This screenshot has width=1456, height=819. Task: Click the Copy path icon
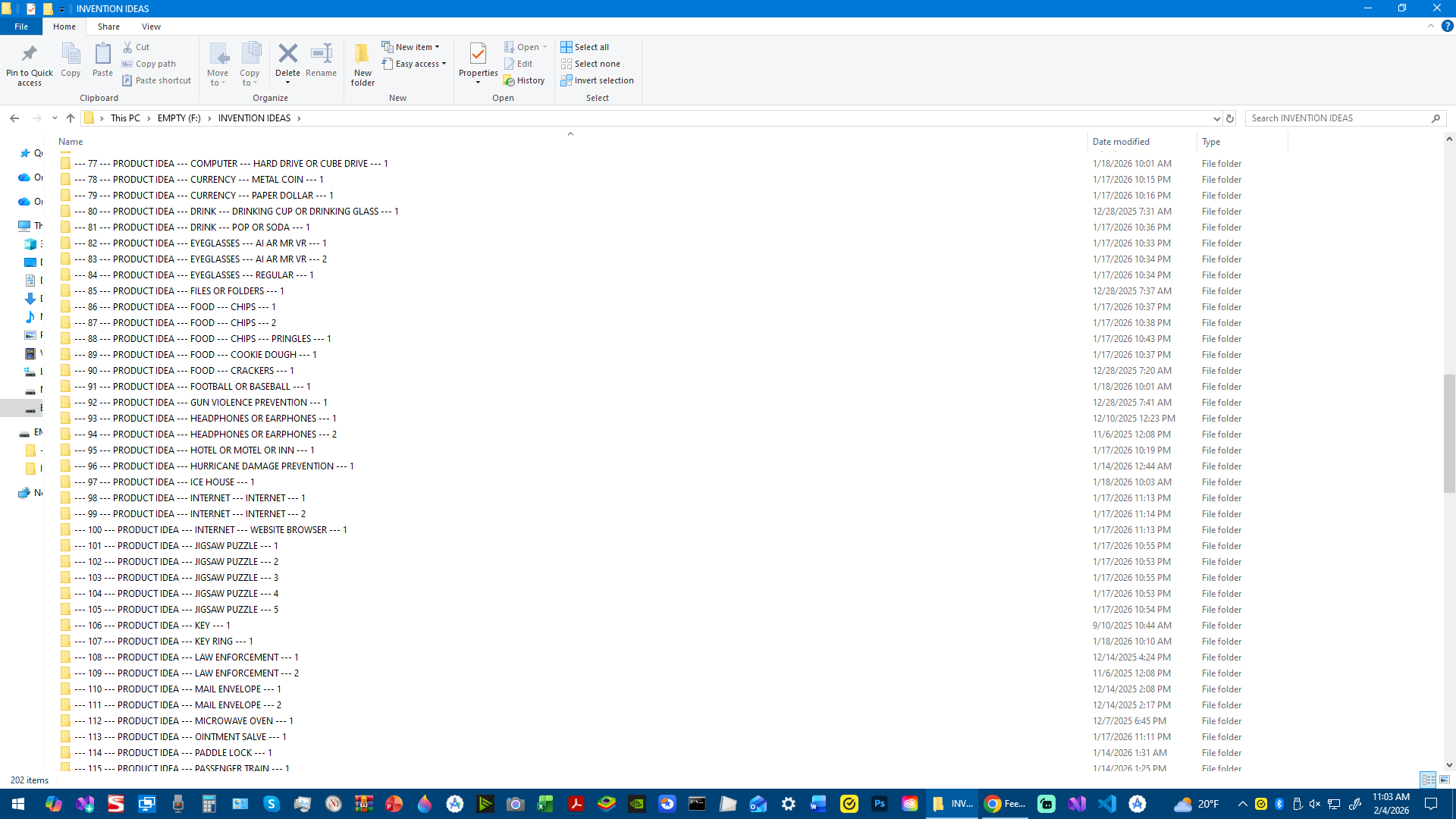[x=127, y=64]
